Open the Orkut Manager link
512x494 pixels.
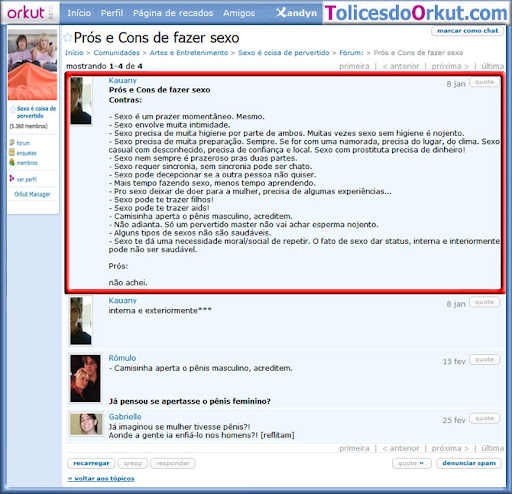point(32,194)
